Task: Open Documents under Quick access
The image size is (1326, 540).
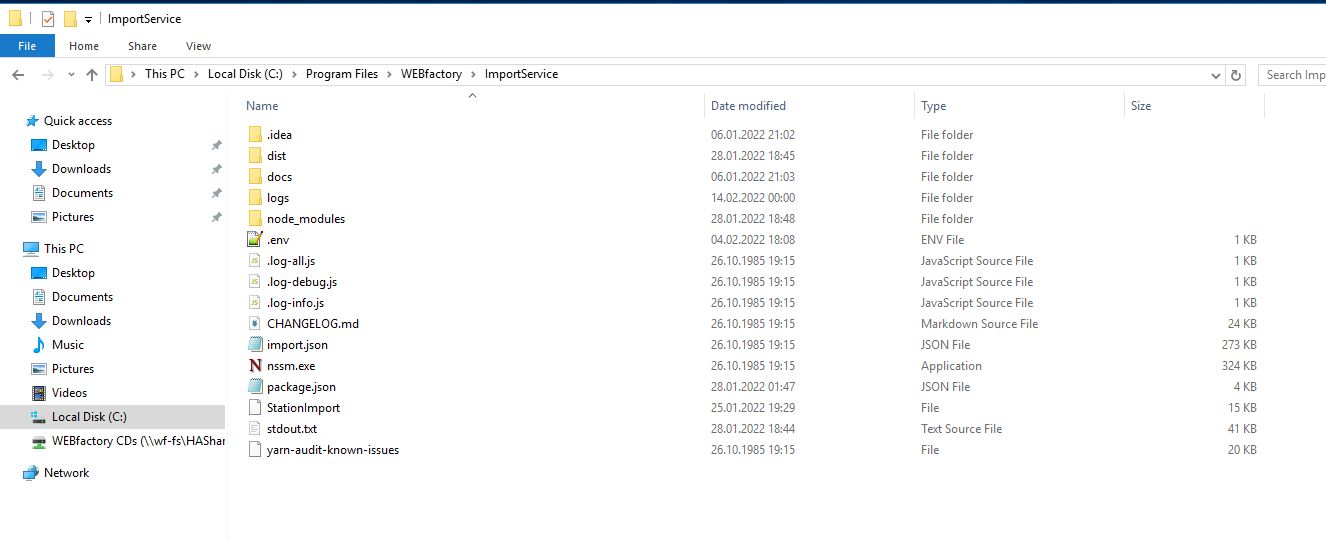Action: [82, 193]
